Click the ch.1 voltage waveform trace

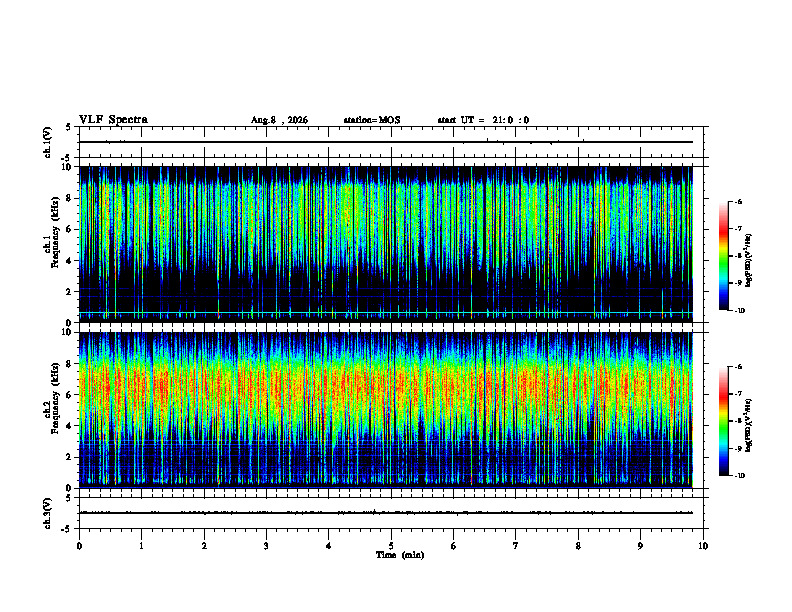pos(386,142)
